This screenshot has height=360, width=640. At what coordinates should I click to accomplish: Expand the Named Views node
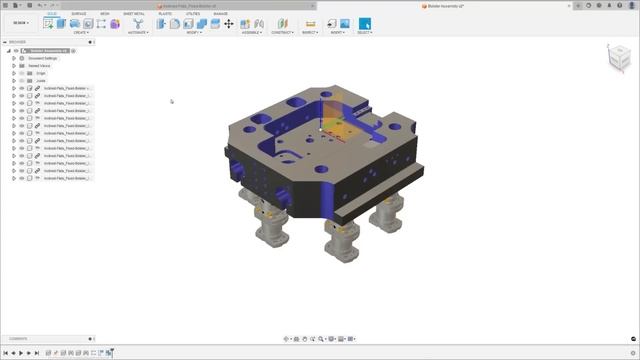click(x=14, y=66)
